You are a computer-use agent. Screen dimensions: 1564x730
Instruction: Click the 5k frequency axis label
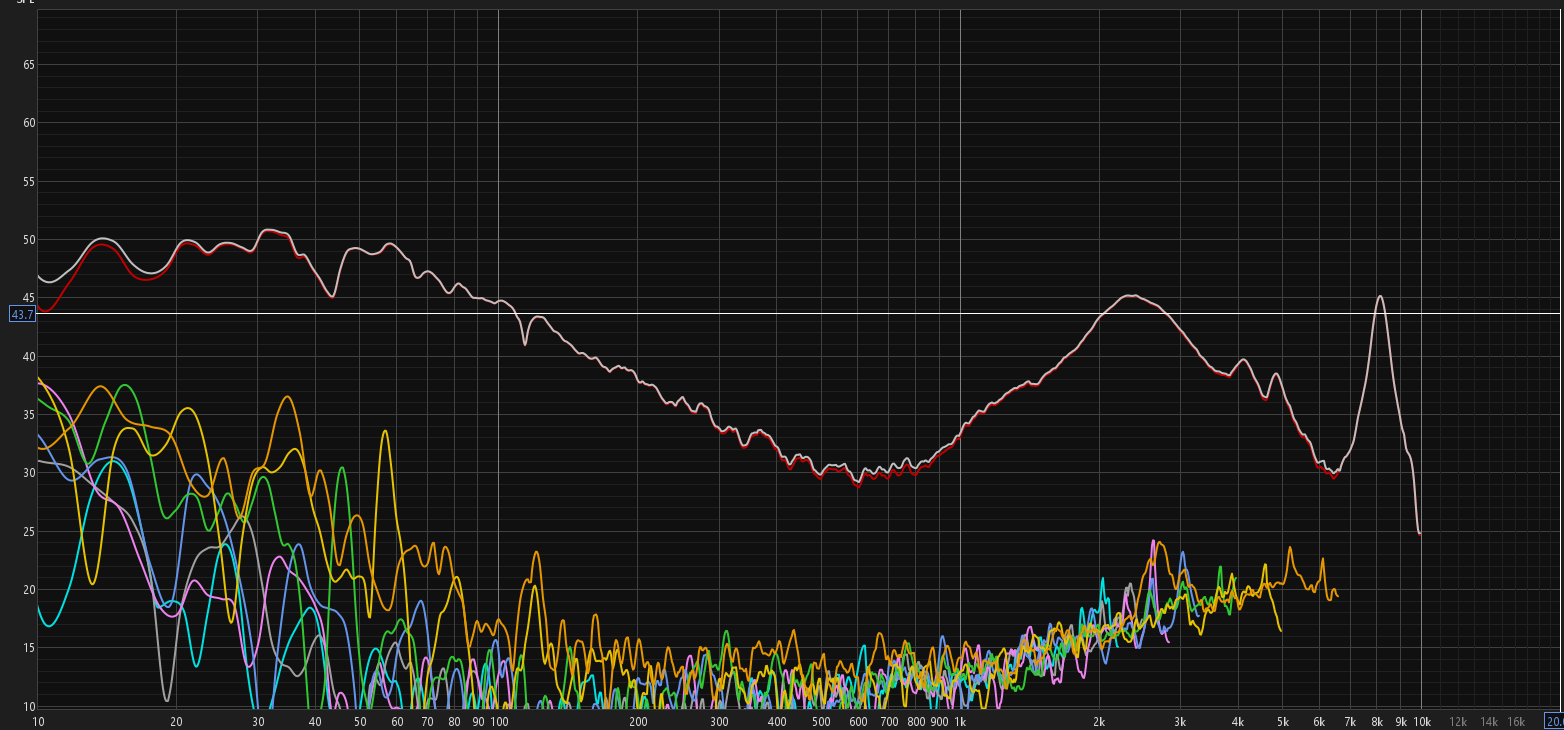[1283, 721]
